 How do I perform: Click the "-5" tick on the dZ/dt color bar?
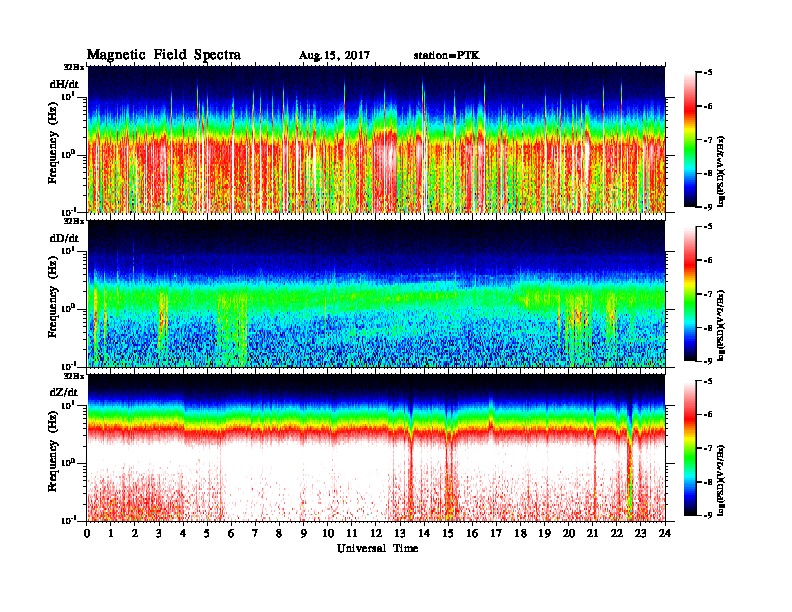click(708, 381)
